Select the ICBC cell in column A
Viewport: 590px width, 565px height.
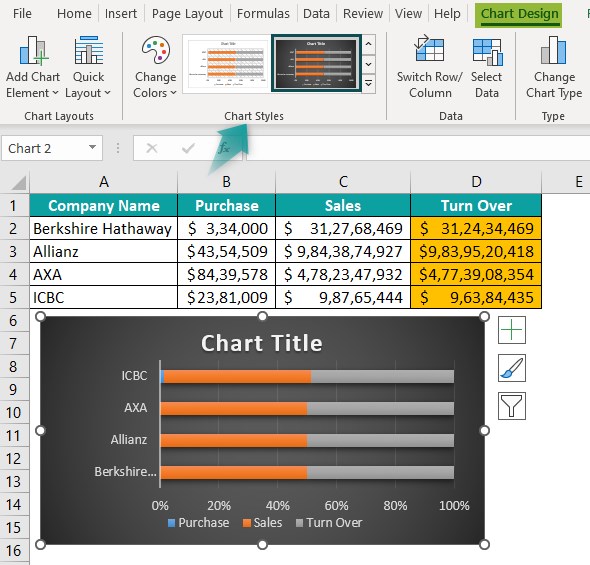[103, 297]
